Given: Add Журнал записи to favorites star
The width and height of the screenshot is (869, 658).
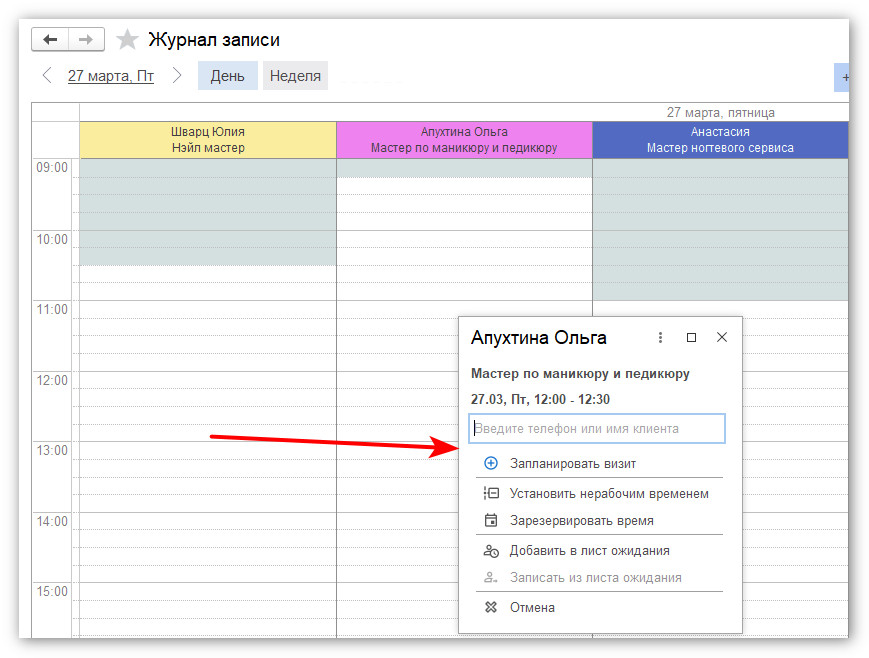Looking at the screenshot, I should point(127,39).
